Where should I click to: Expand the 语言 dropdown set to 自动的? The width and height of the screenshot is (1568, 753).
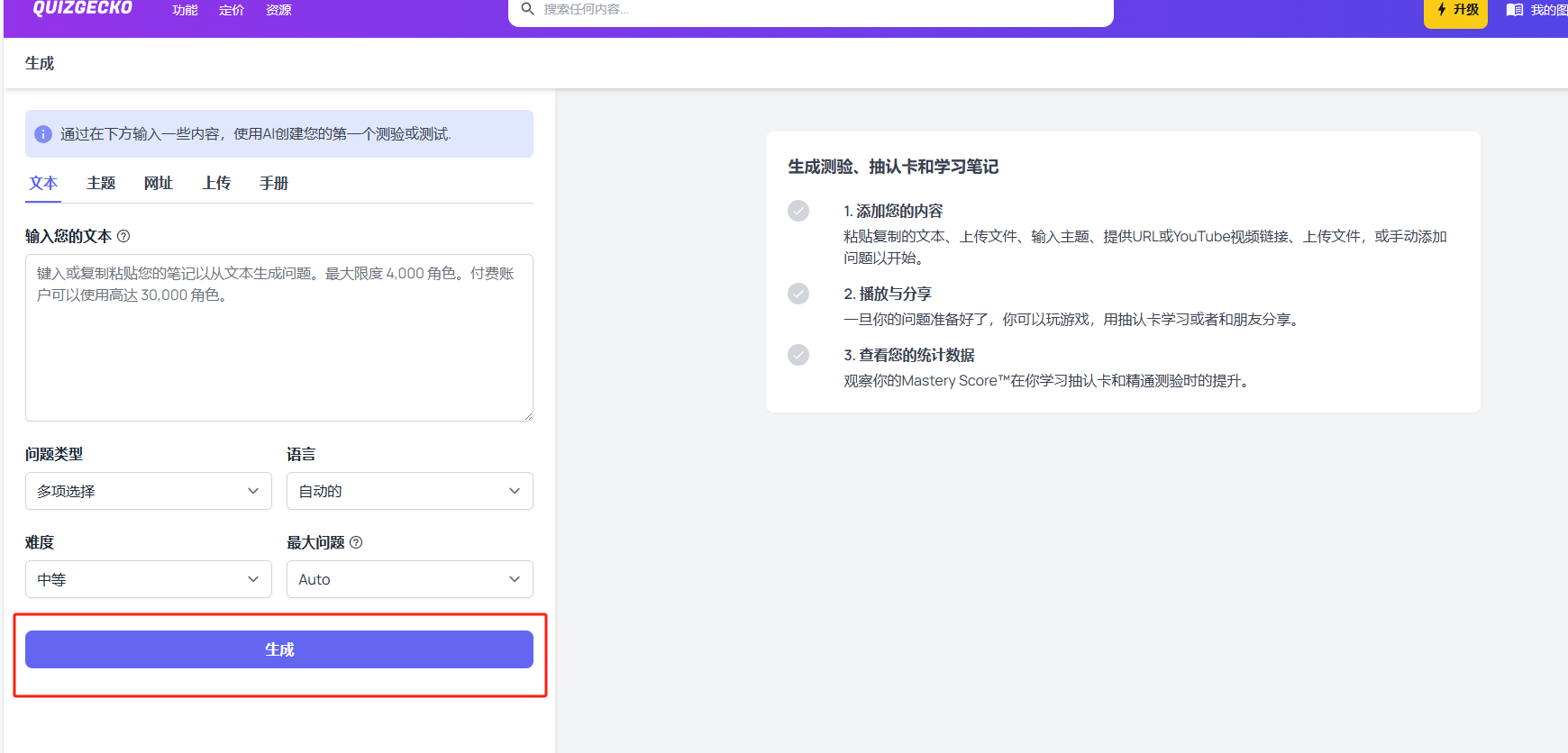(x=410, y=491)
